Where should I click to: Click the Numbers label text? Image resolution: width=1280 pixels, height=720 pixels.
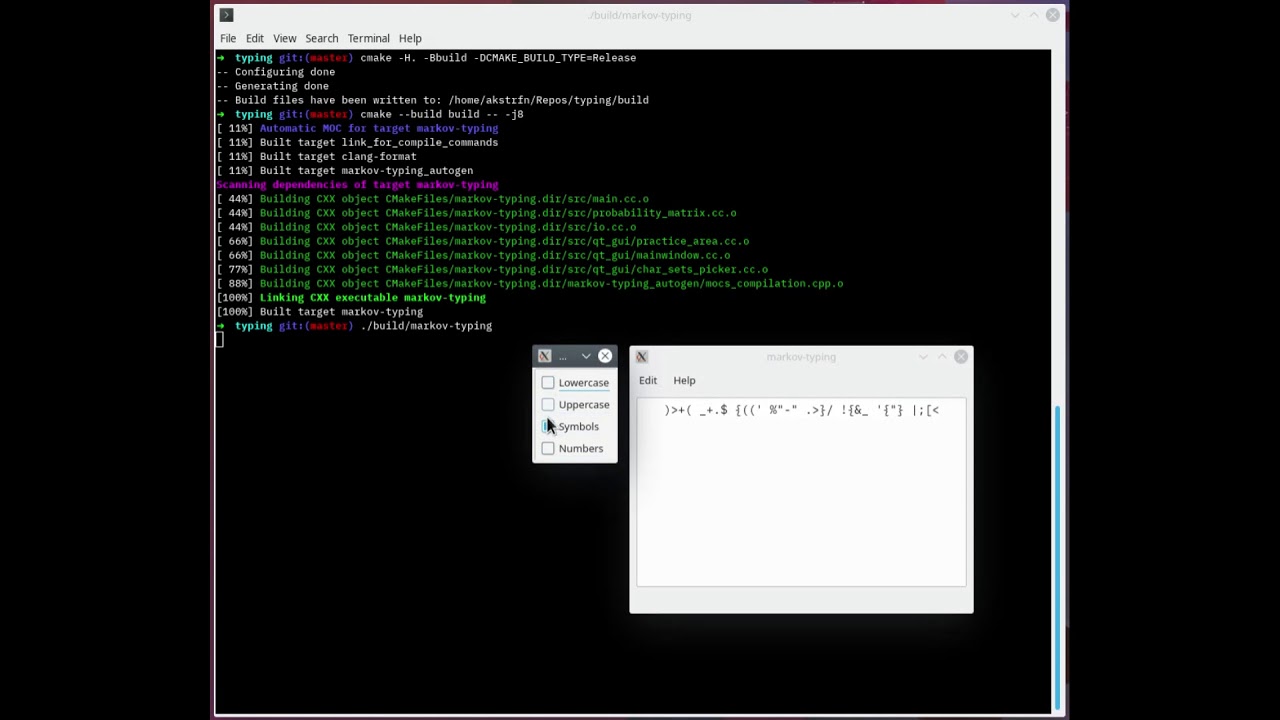(x=581, y=448)
